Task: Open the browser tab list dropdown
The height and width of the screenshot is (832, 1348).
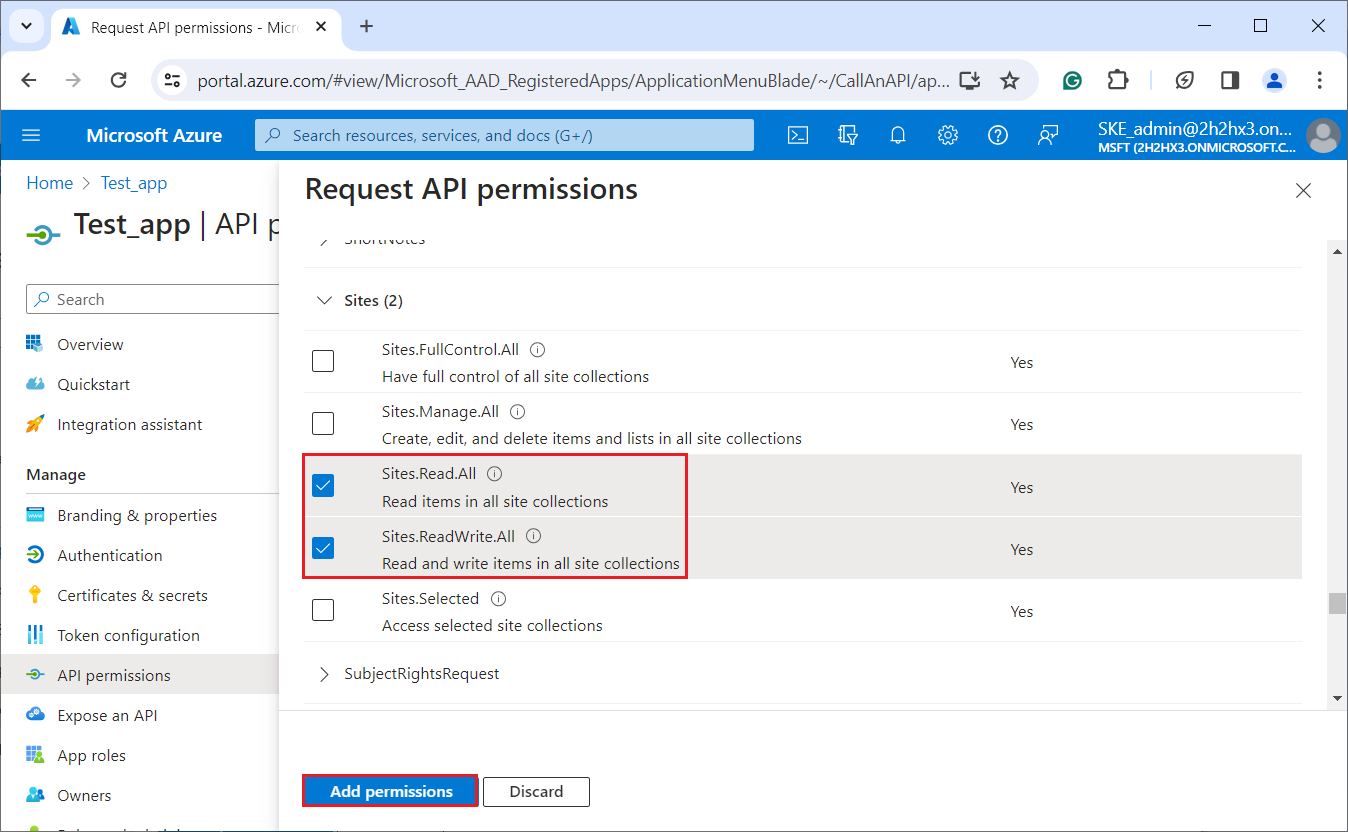Action: pos(26,27)
